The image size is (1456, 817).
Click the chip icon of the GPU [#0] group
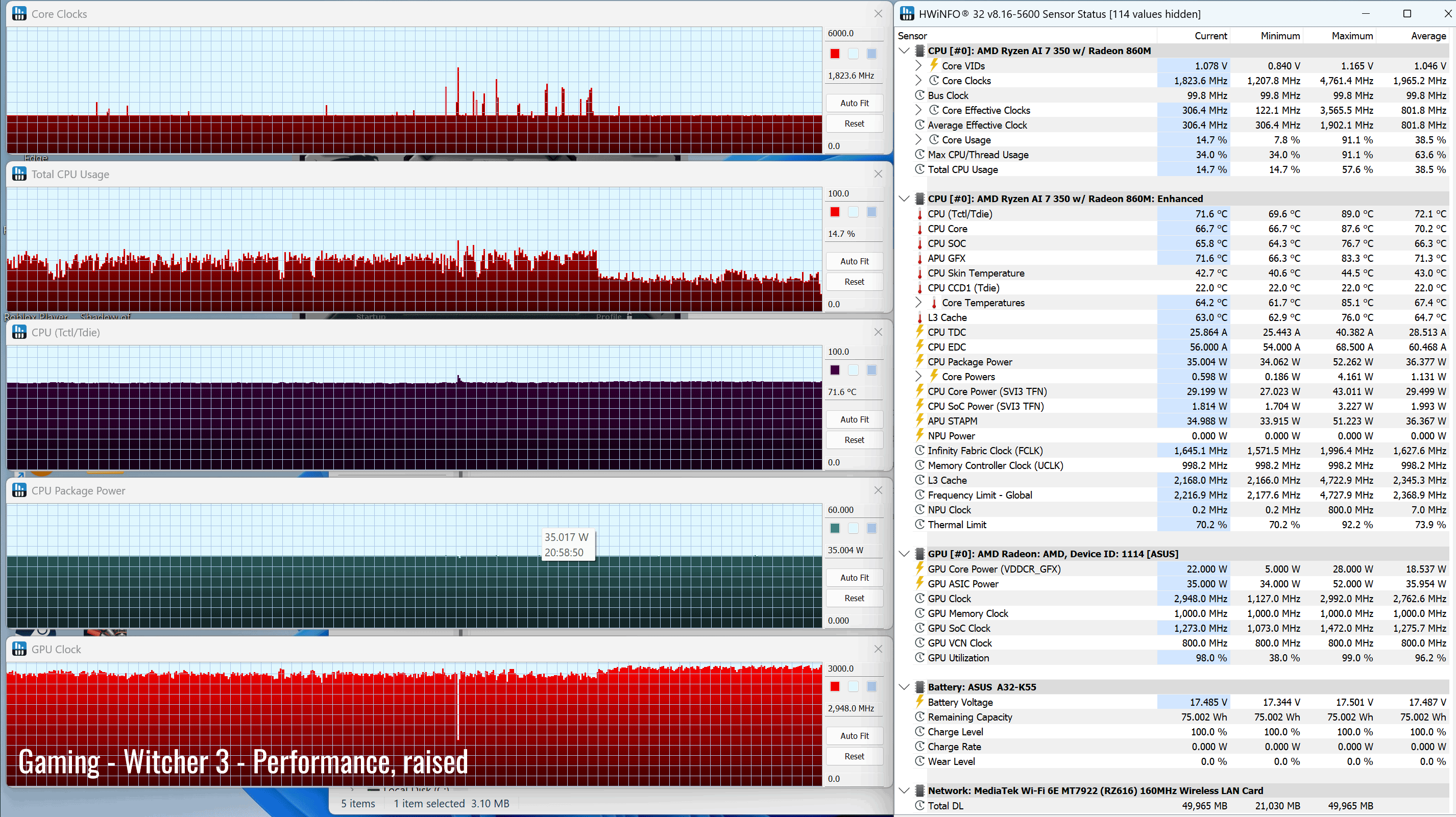[919, 554]
